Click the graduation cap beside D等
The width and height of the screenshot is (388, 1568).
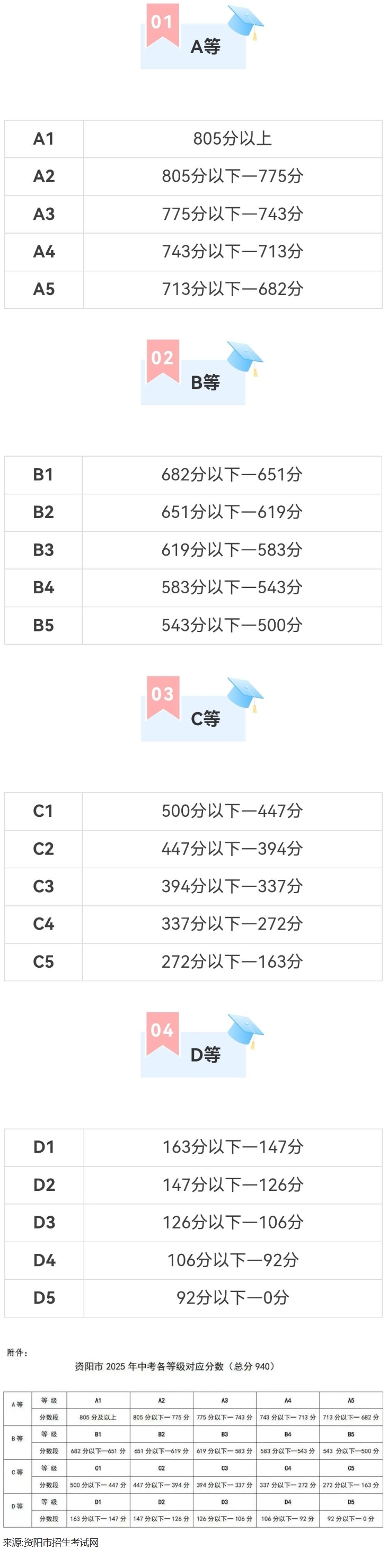245,1031
